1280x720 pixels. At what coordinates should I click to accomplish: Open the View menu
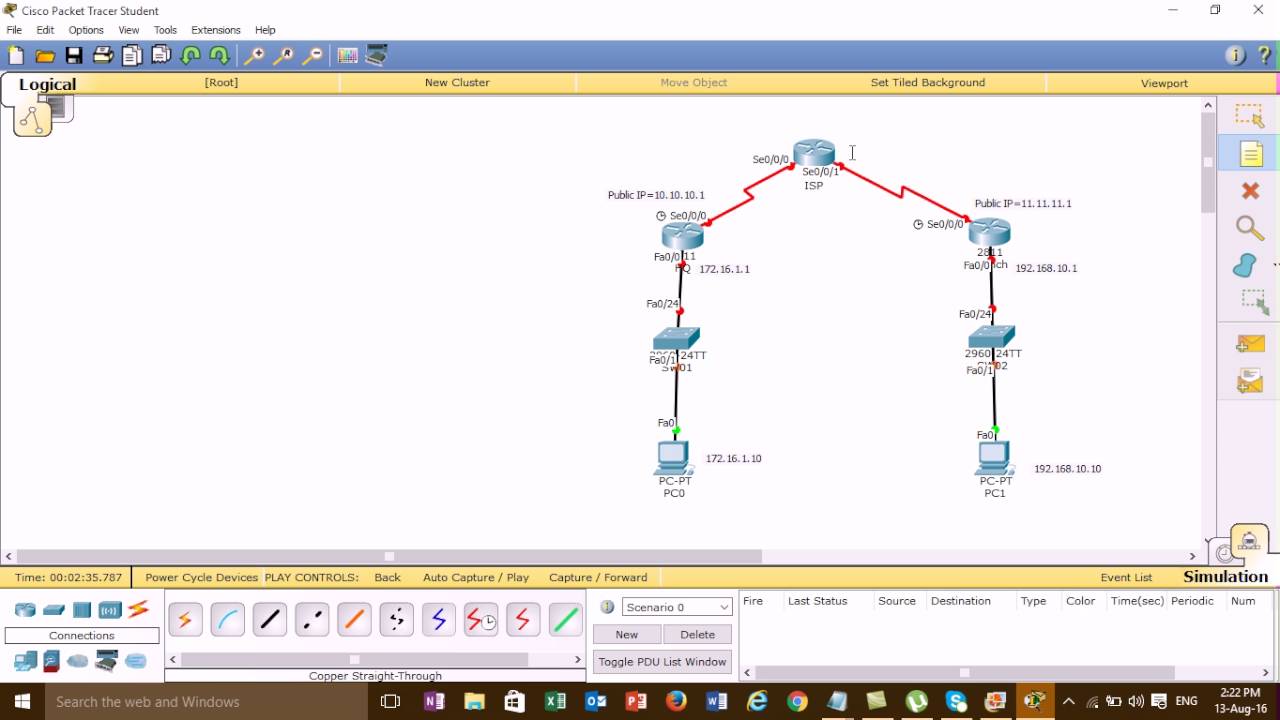[x=129, y=30]
